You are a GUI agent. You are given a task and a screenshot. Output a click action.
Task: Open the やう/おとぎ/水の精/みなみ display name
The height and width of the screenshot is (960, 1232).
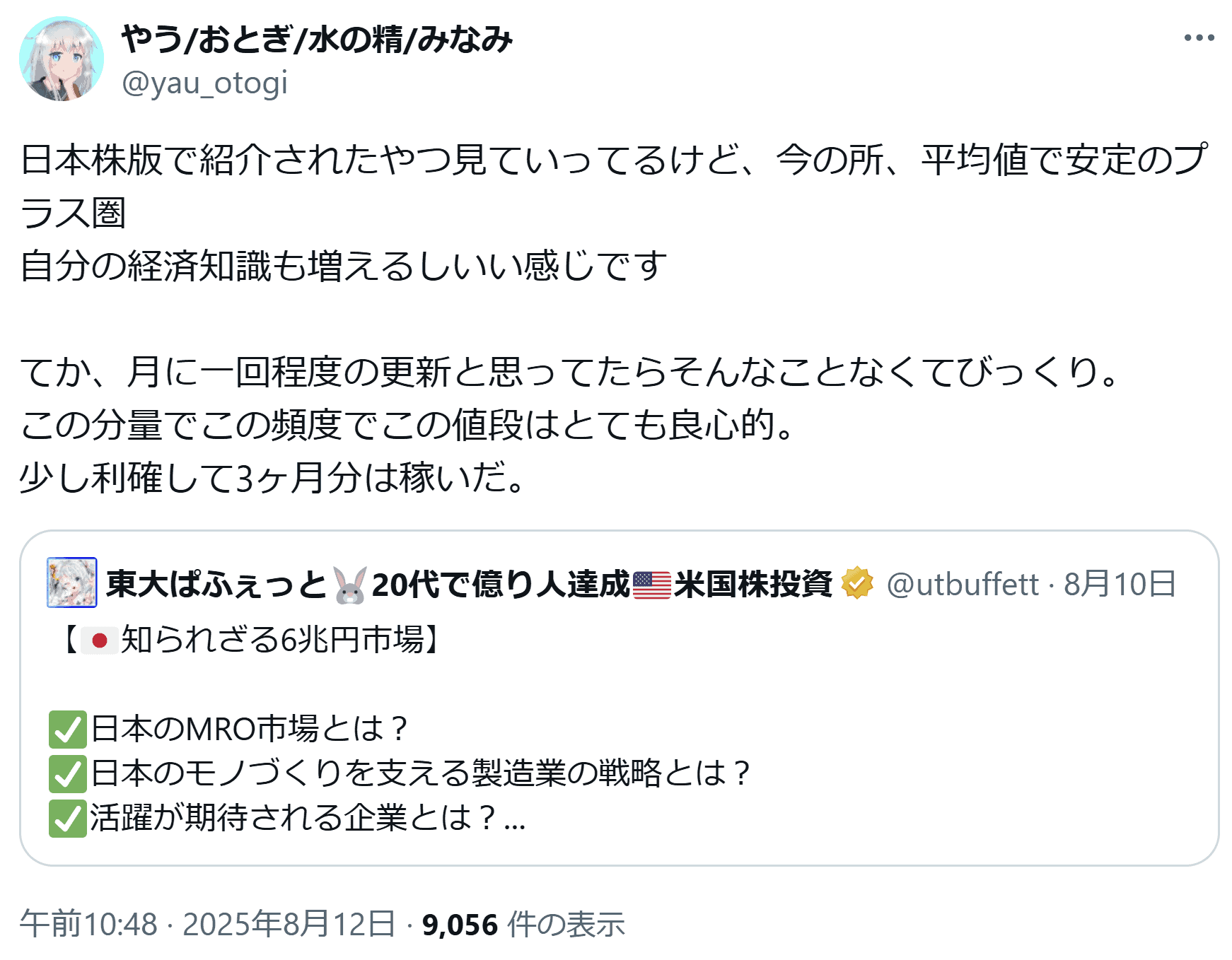[x=316, y=40]
